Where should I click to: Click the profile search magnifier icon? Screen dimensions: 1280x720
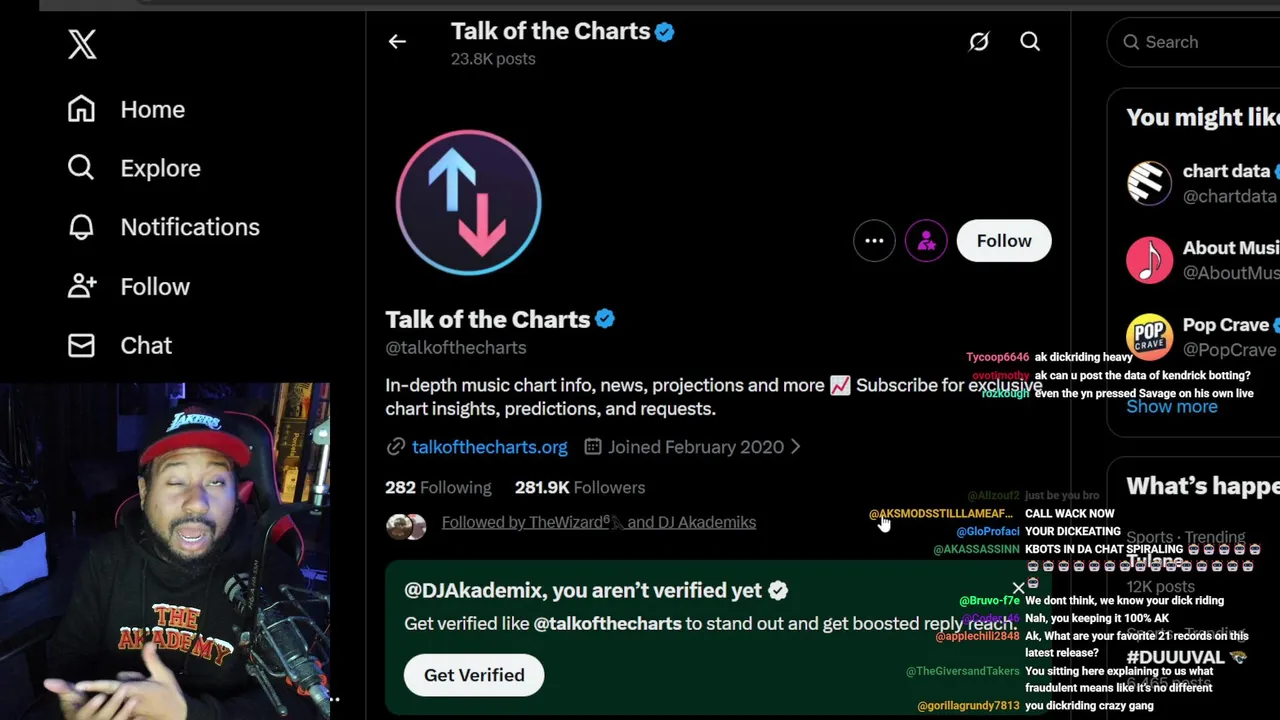click(x=1030, y=42)
